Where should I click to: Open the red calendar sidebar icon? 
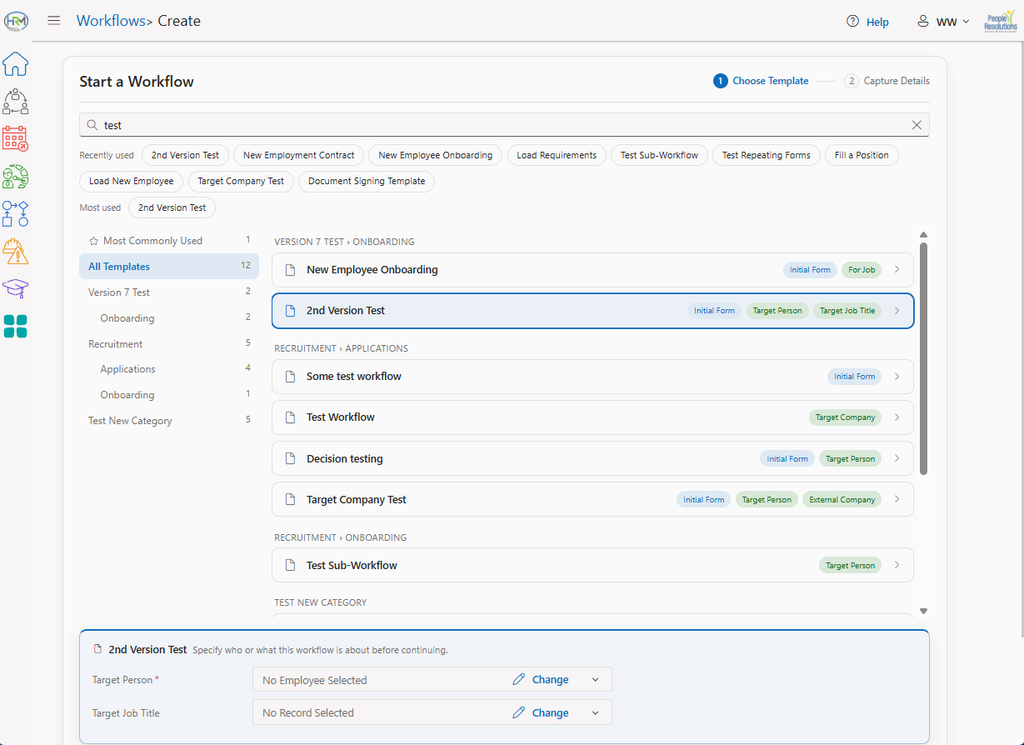15,139
